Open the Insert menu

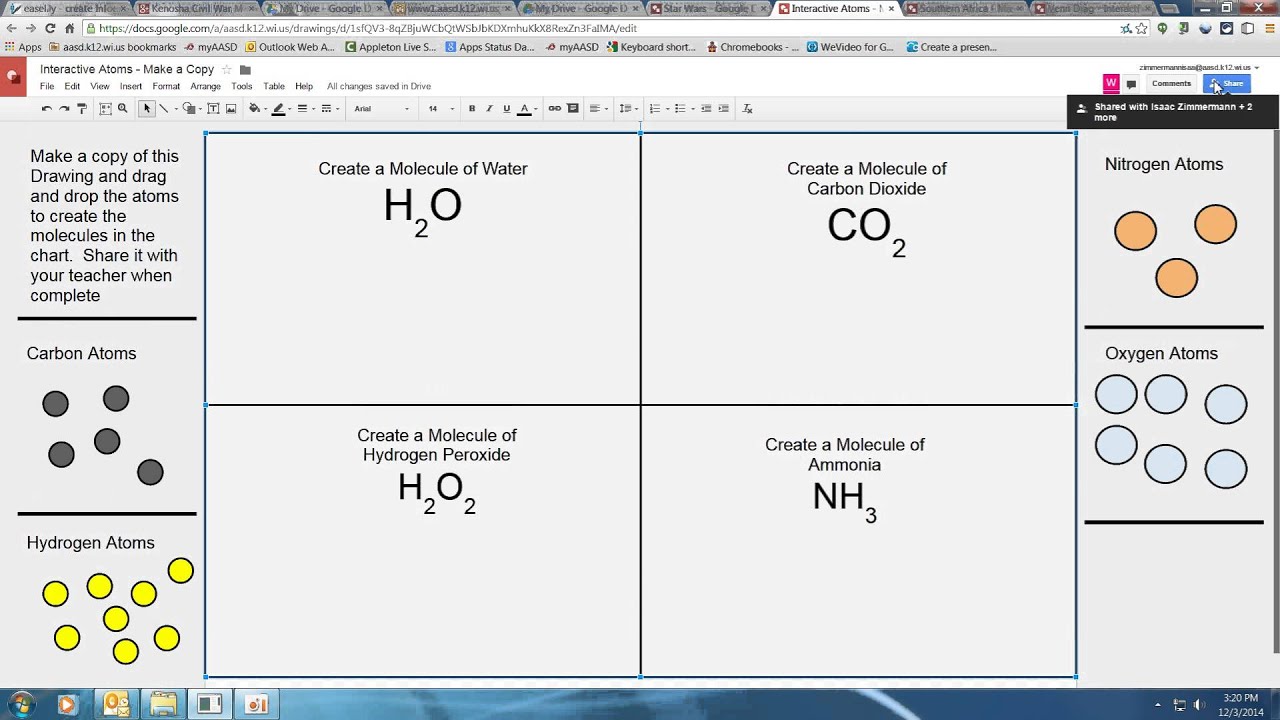tap(132, 86)
